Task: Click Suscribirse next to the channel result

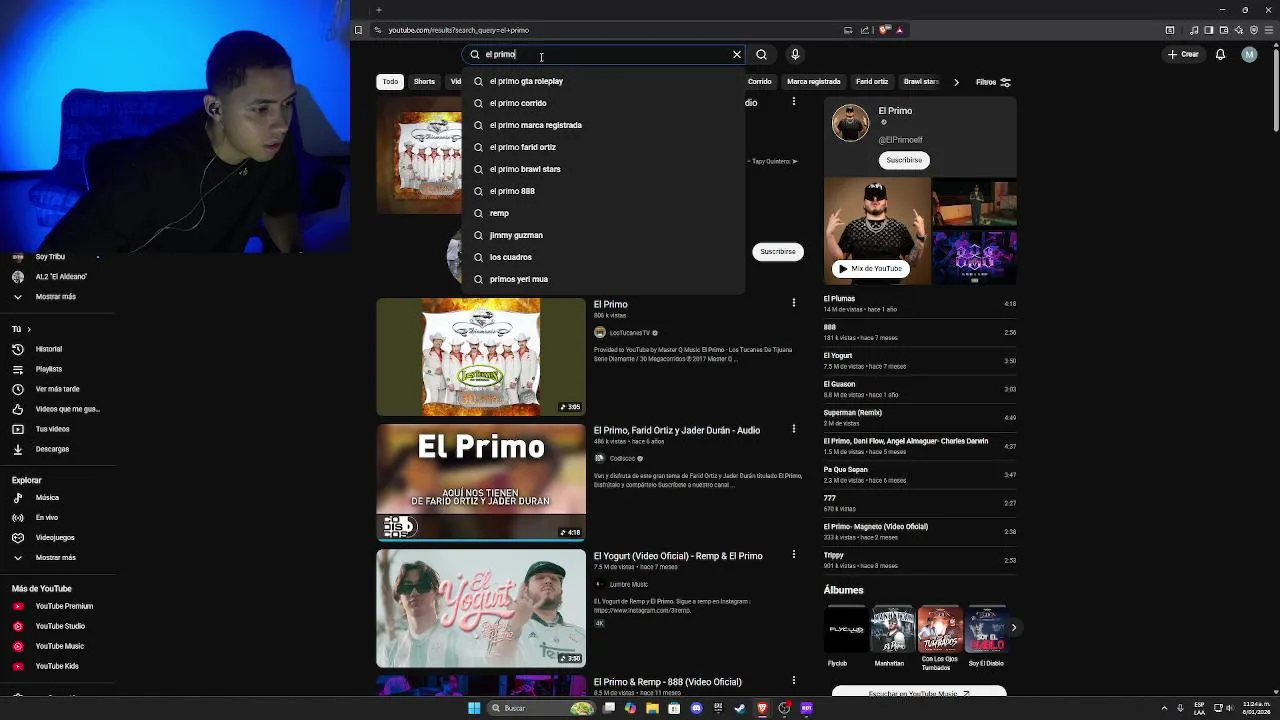Action: coord(777,252)
